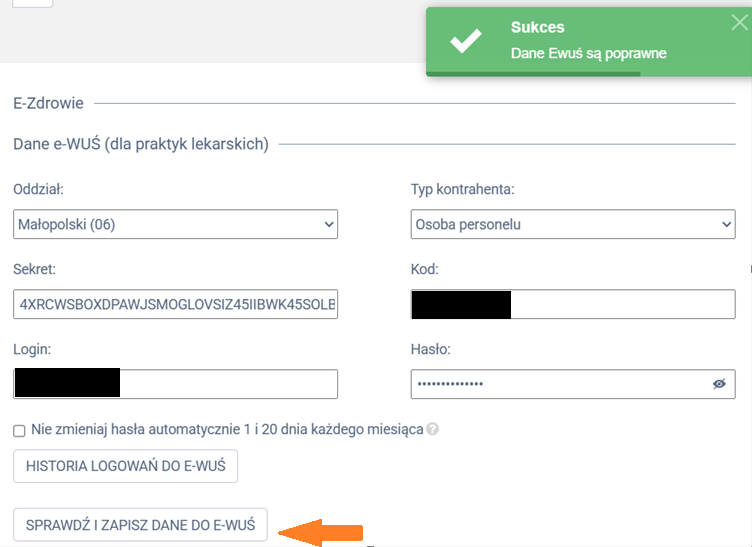
Task: Click the 'Sukces' notification title
Action: (538, 27)
